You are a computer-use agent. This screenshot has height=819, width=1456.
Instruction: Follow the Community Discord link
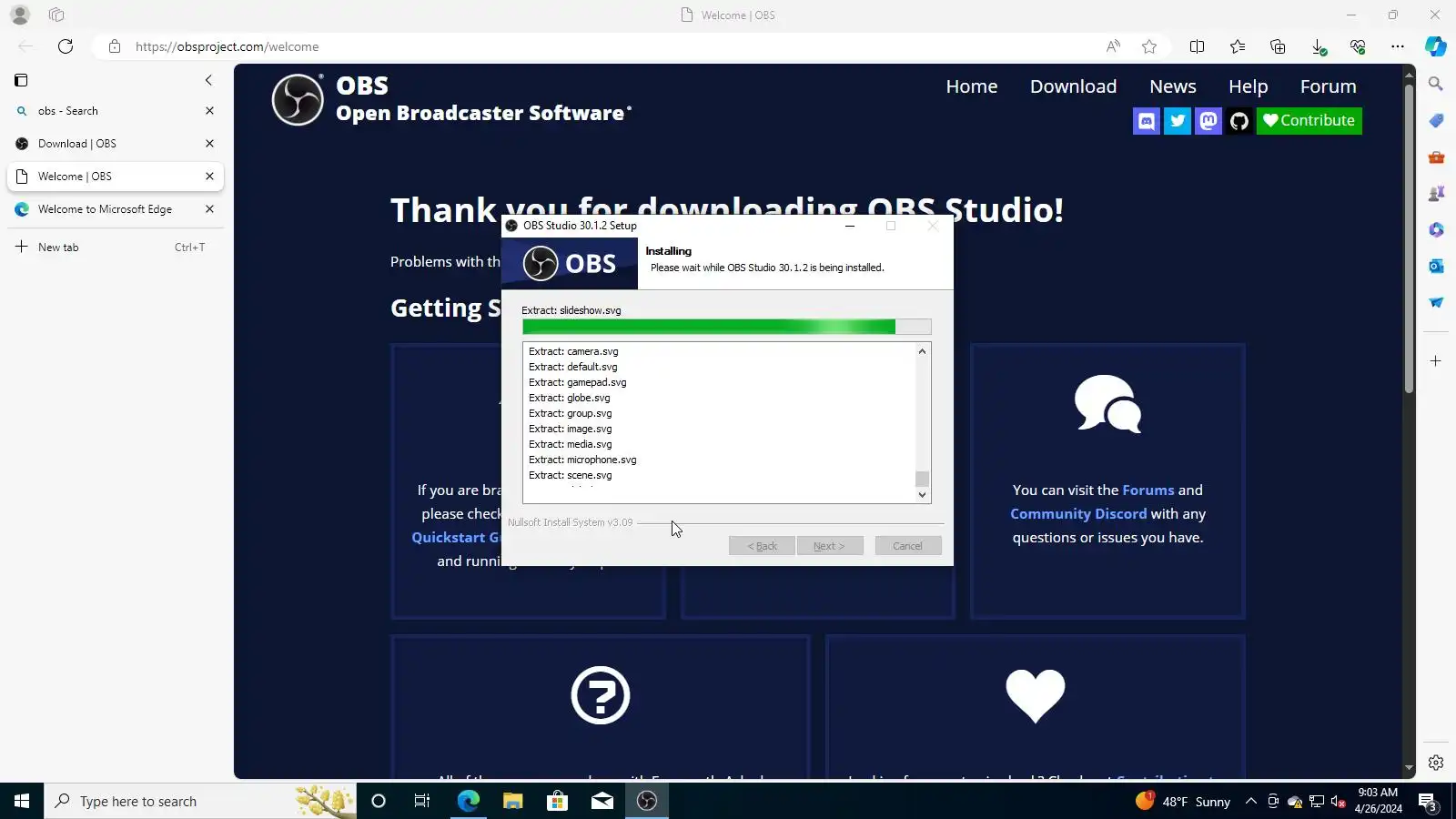point(1078,514)
